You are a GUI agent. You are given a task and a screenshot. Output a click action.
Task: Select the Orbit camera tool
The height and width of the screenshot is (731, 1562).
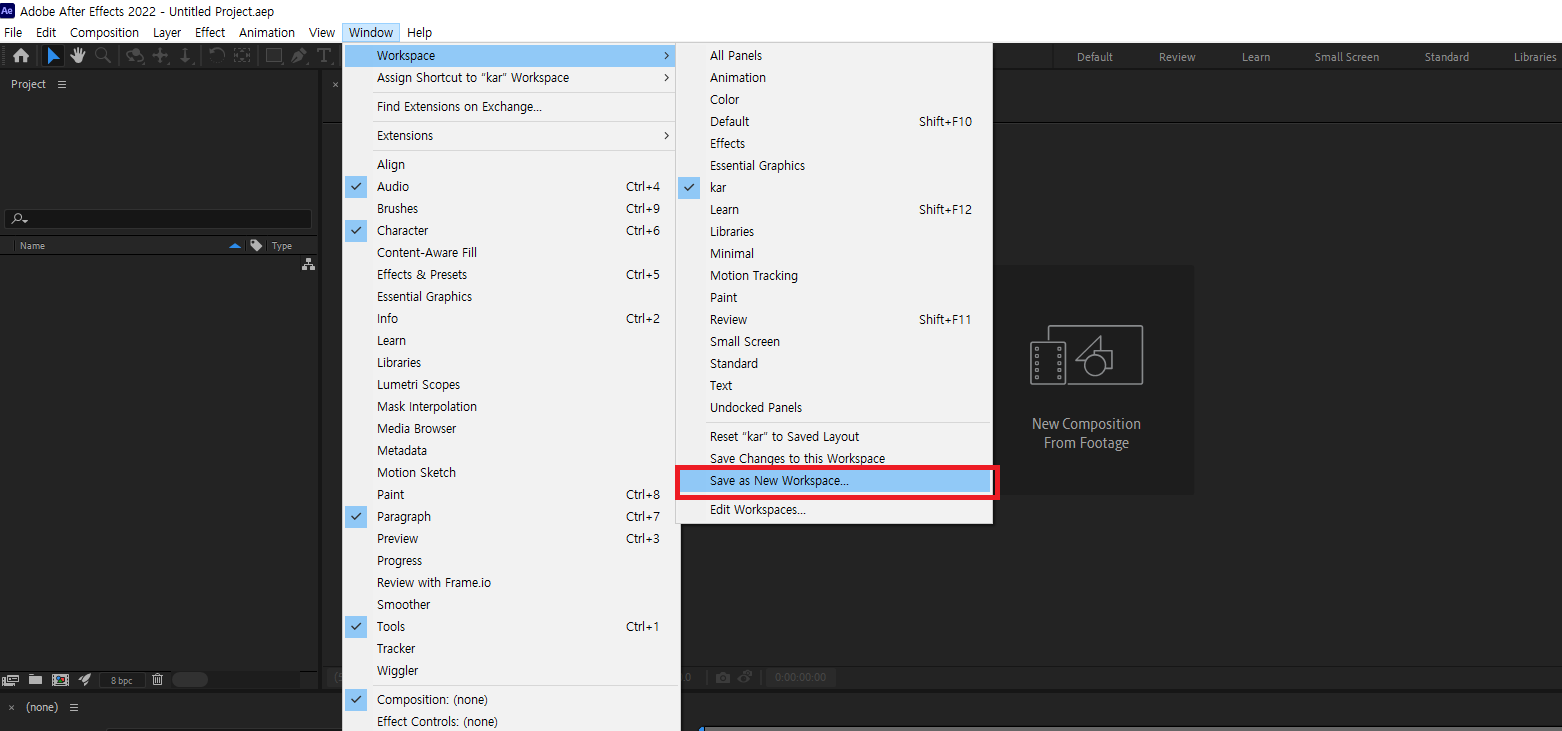point(135,56)
